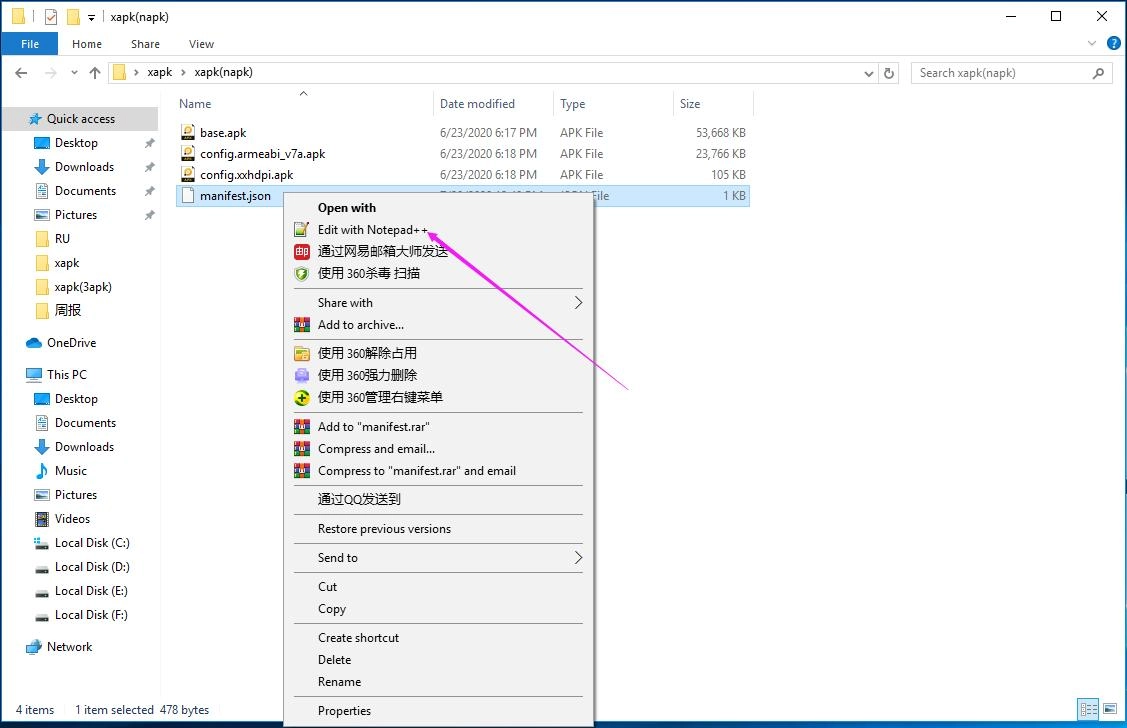Click inside the search xapk(napk) box
This screenshot has height=728, width=1127.
pos(1000,72)
